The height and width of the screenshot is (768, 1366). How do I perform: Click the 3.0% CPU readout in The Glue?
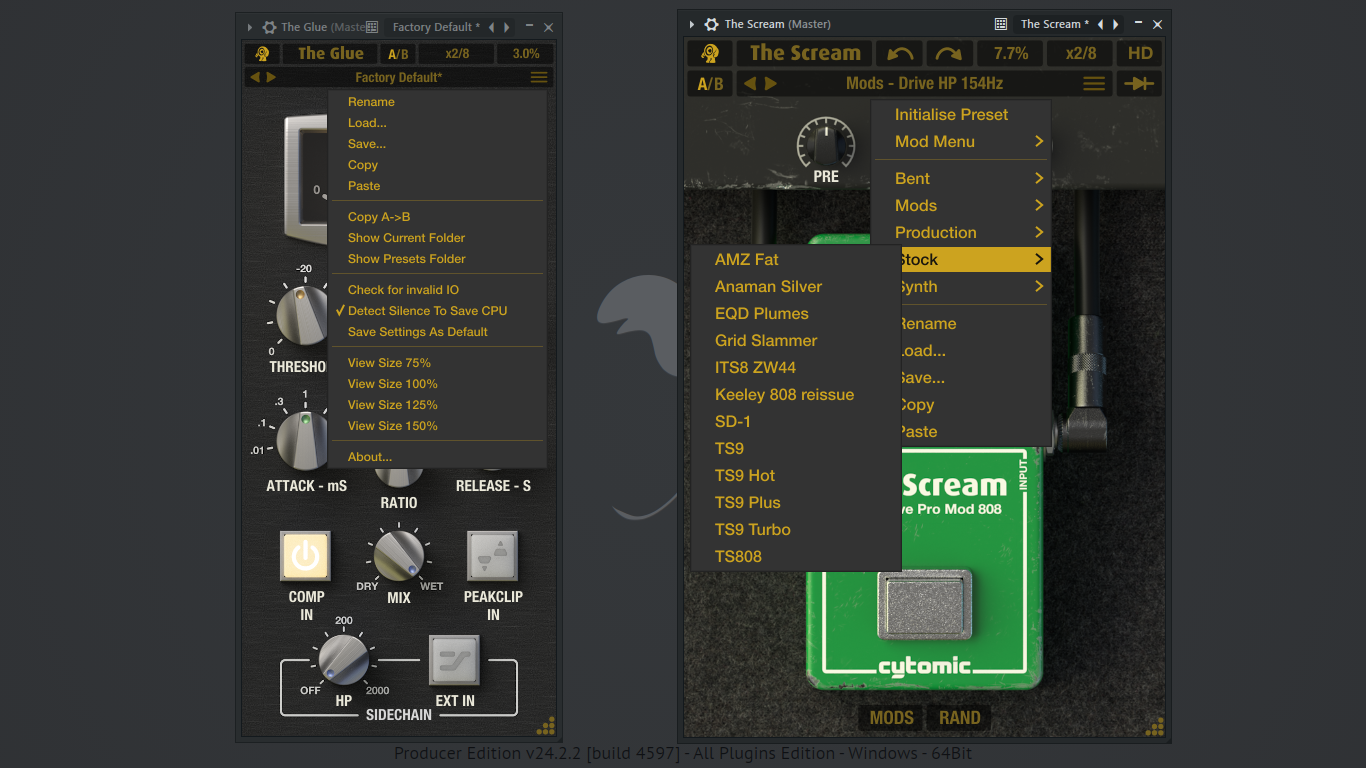click(x=526, y=54)
